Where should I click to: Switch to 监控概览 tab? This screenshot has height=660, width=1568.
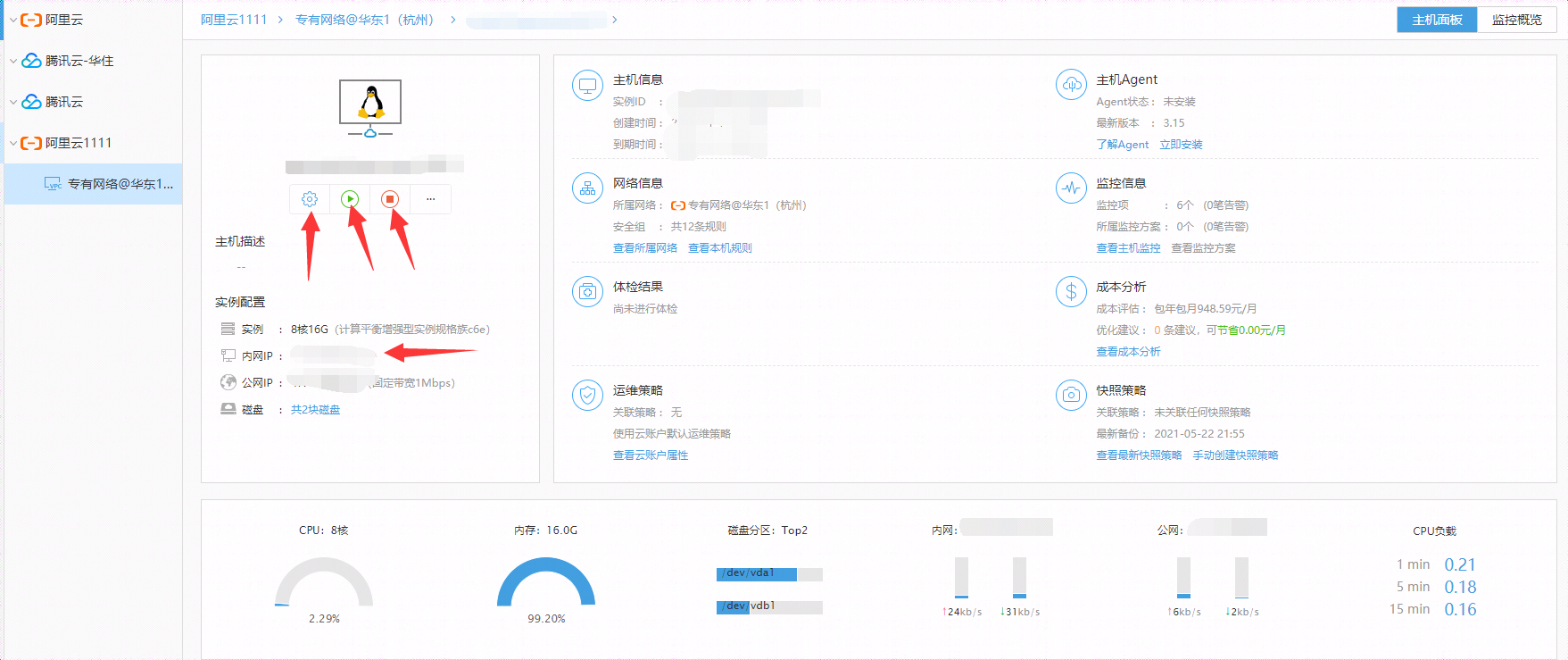coord(1516,20)
